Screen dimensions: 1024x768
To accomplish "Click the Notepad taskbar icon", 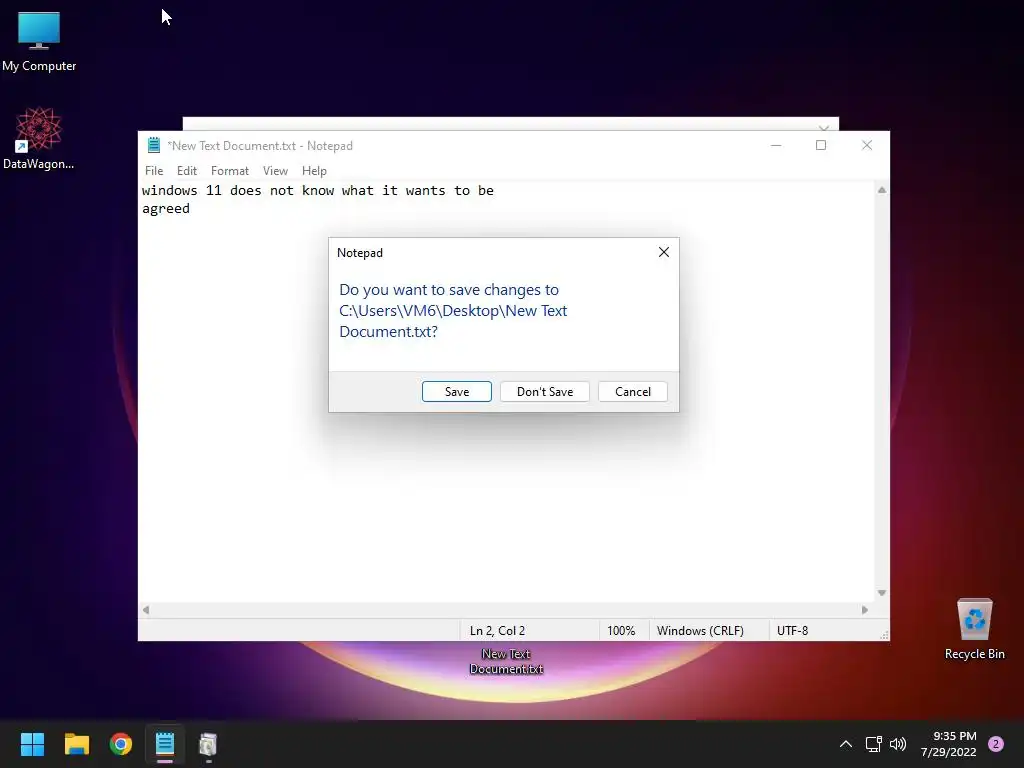I will click(x=165, y=744).
